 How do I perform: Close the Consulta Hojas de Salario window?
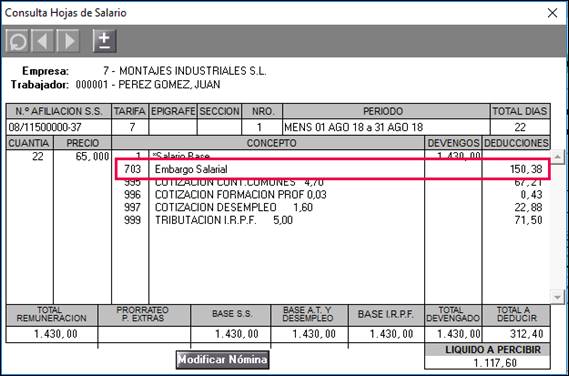(x=552, y=13)
